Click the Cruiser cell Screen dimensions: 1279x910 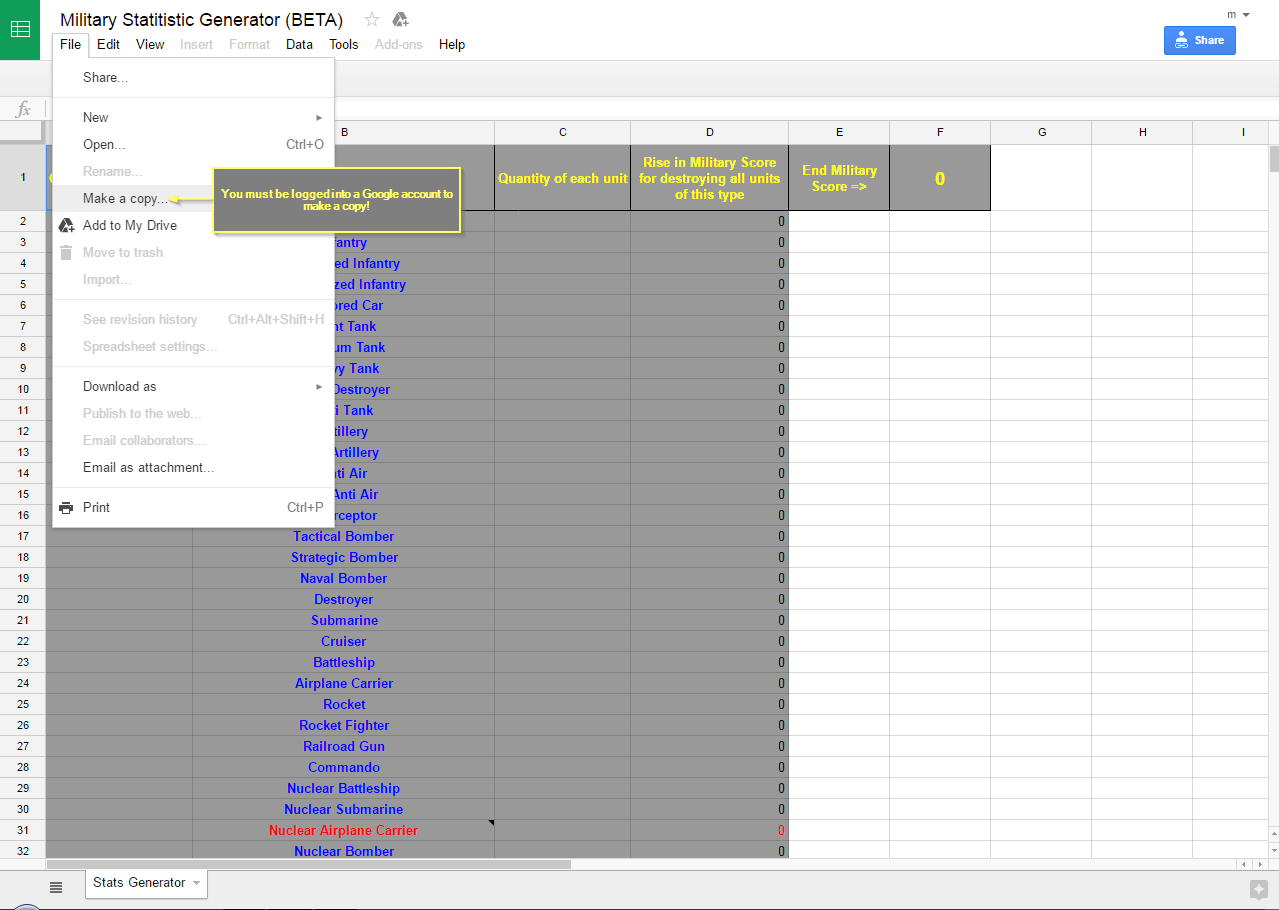coord(344,642)
